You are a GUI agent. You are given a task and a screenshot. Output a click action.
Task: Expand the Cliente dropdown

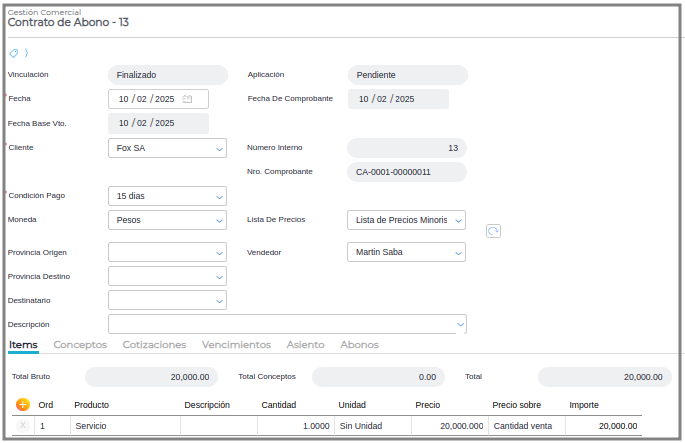coord(219,148)
